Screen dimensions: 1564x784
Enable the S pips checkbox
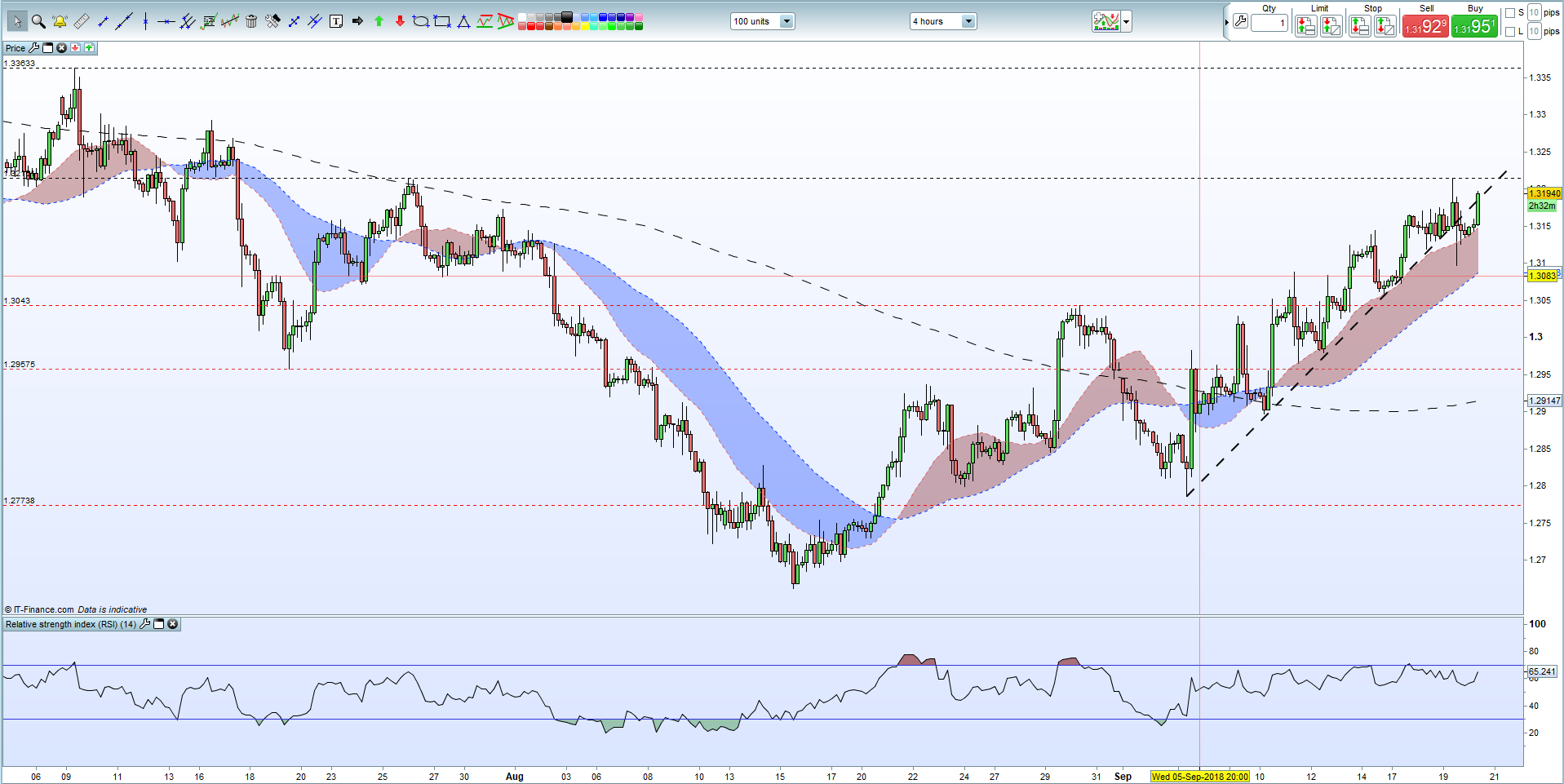pos(1510,13)
